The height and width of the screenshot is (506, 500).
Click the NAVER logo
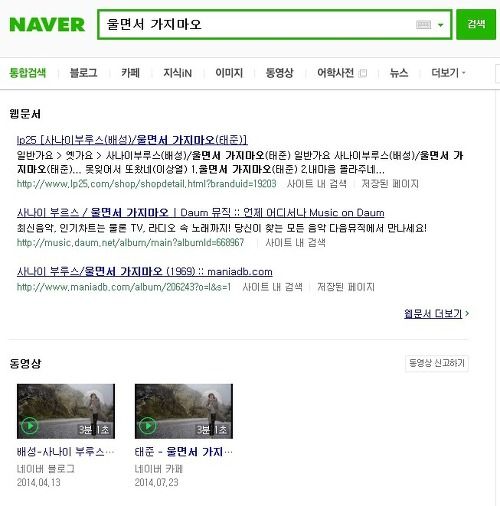[x=47, y=24]
